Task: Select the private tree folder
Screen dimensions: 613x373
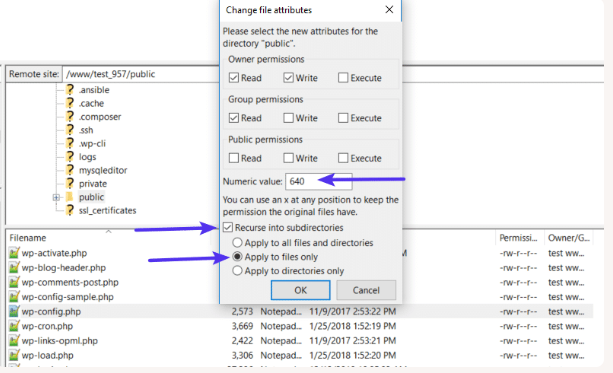Action: point(93,184)
